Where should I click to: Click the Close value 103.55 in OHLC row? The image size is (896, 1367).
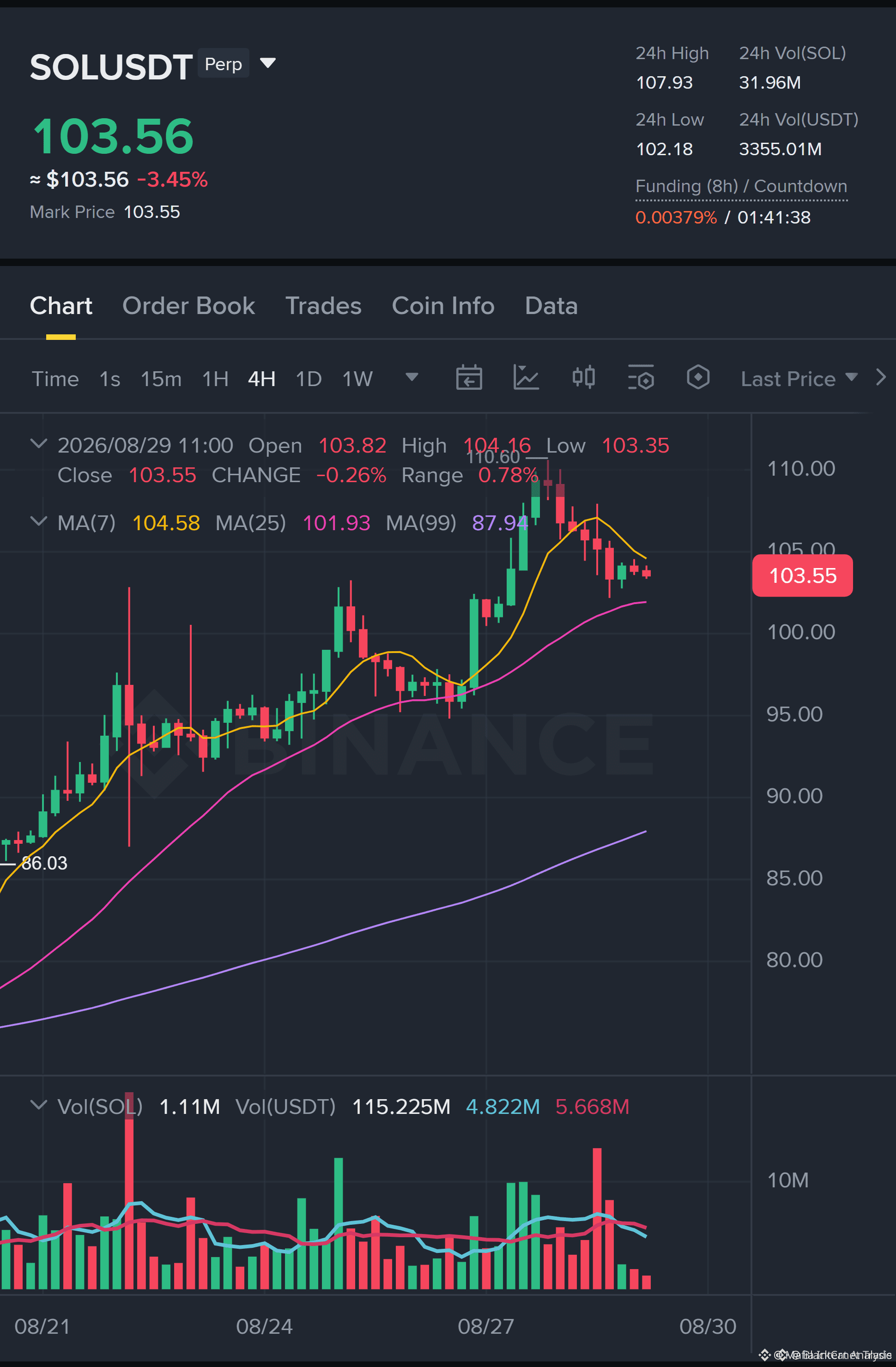click(163, 476)
